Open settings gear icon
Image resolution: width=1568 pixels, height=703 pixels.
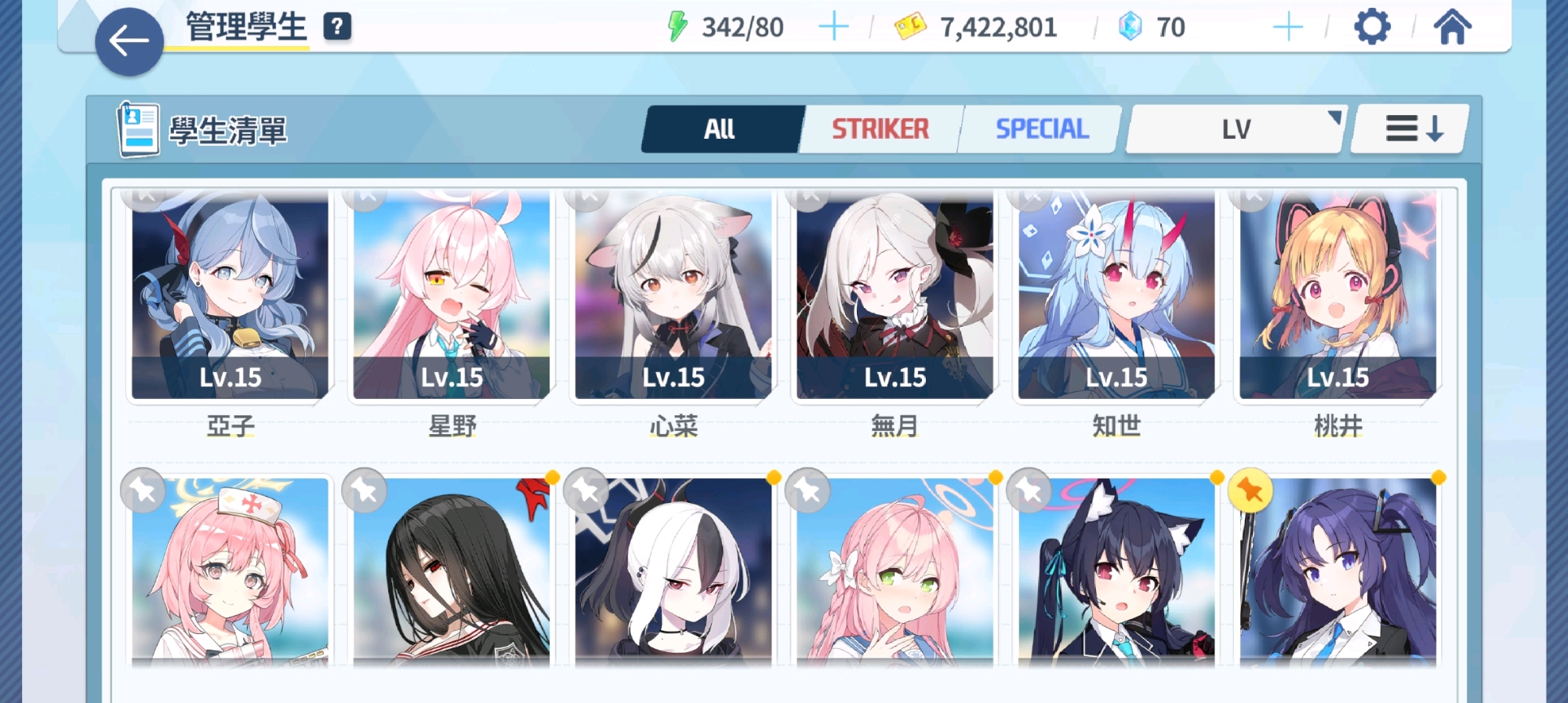(1372, 27)
